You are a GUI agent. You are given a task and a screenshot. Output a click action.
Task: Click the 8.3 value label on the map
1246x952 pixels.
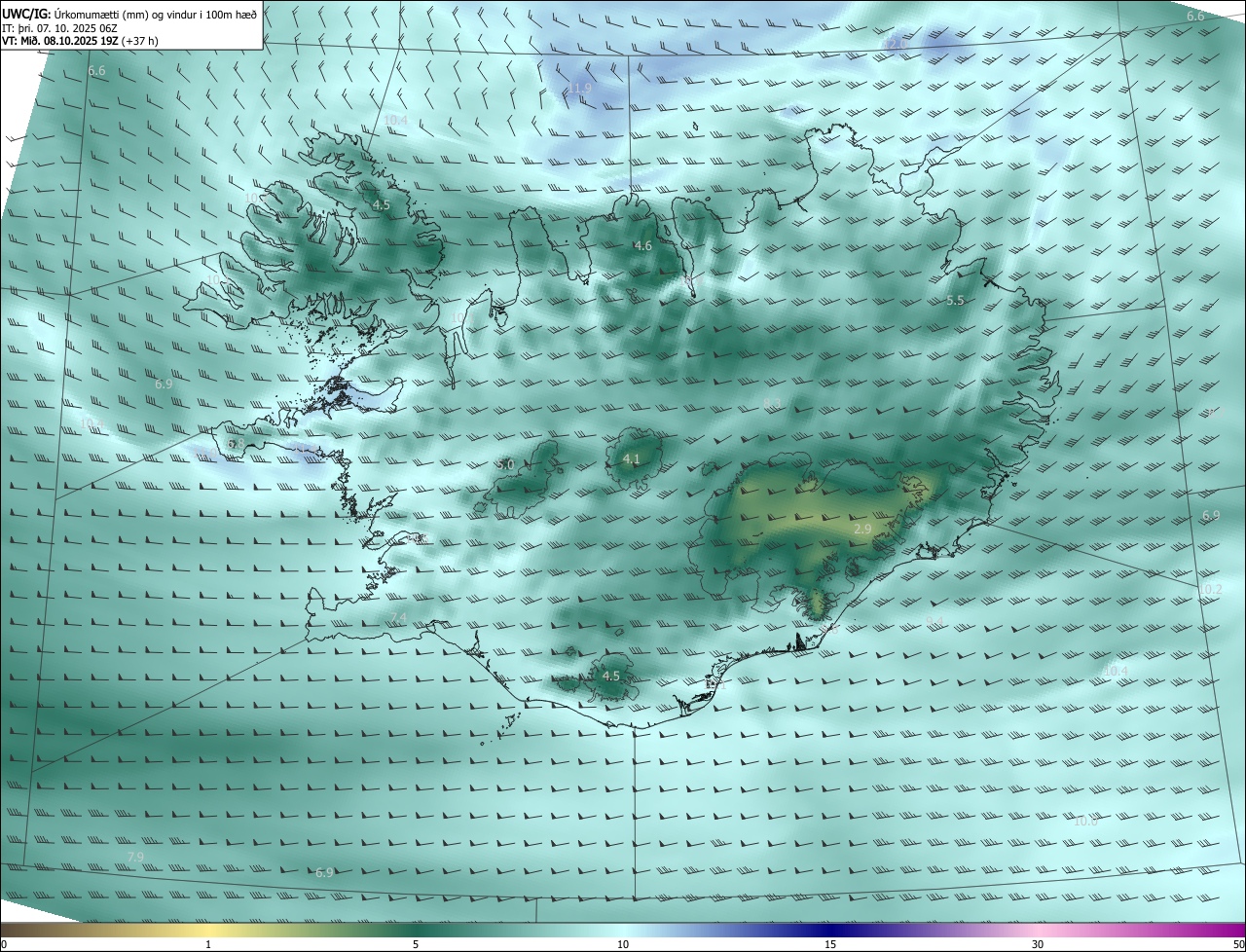click(x=772, y=403)
